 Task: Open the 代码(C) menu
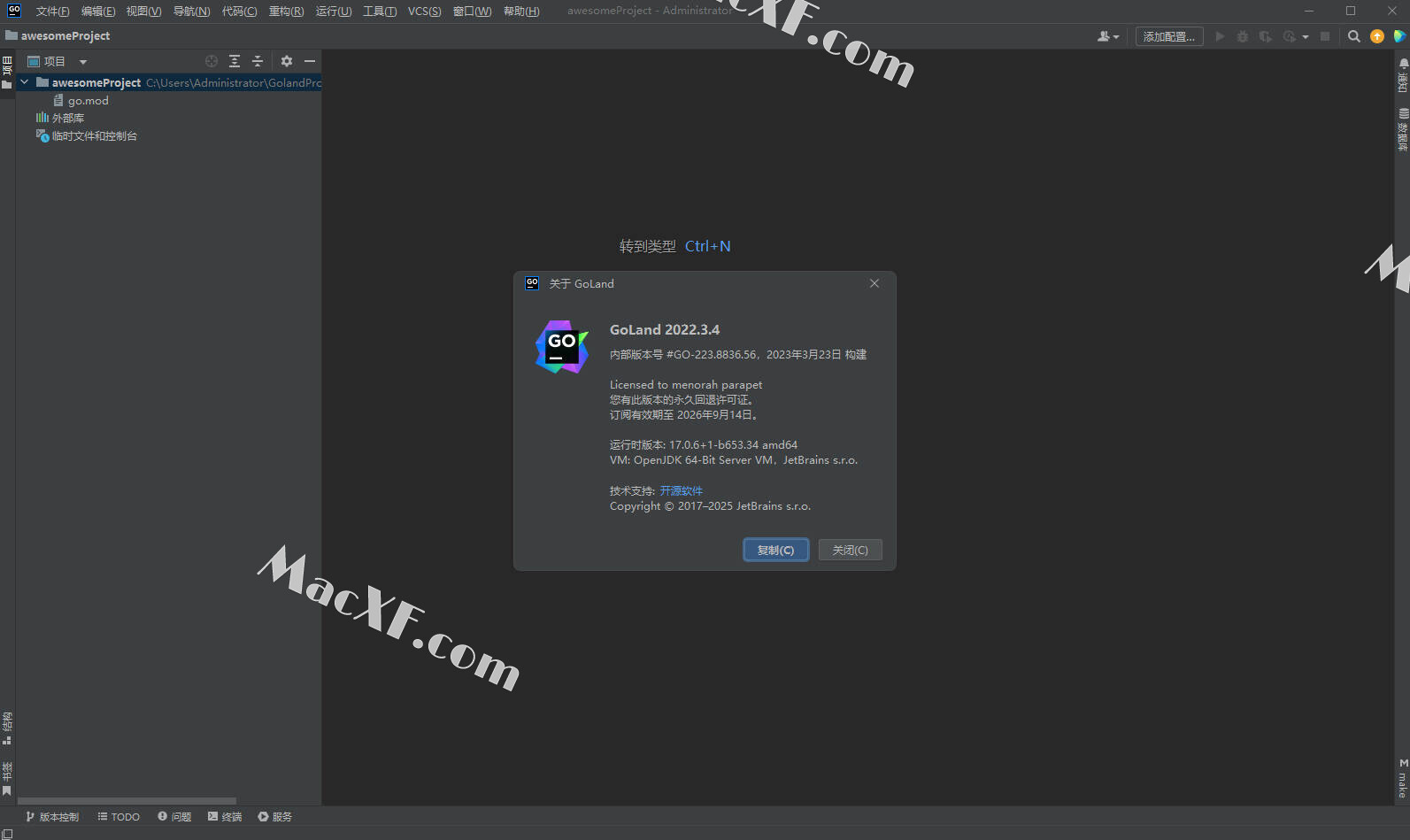pos(239,12)
